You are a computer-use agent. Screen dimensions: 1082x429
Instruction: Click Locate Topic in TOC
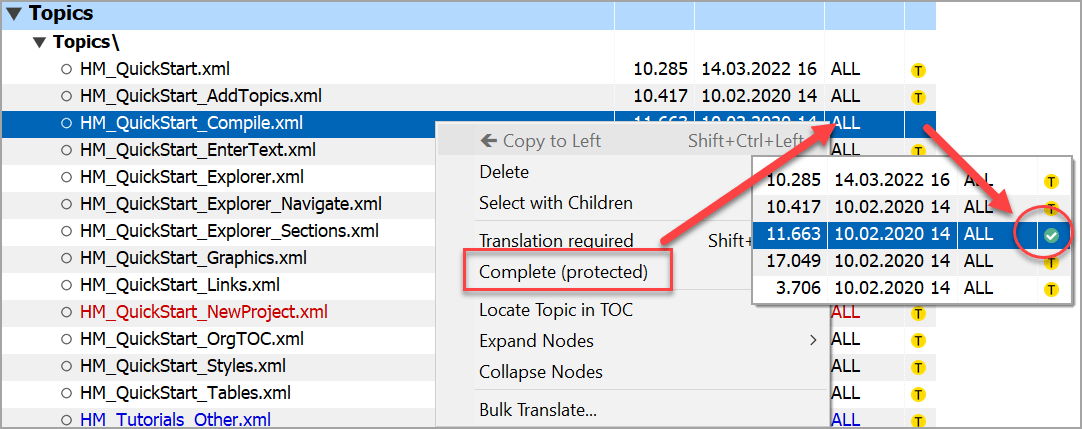pyautogui.click(x=555, y=310)
